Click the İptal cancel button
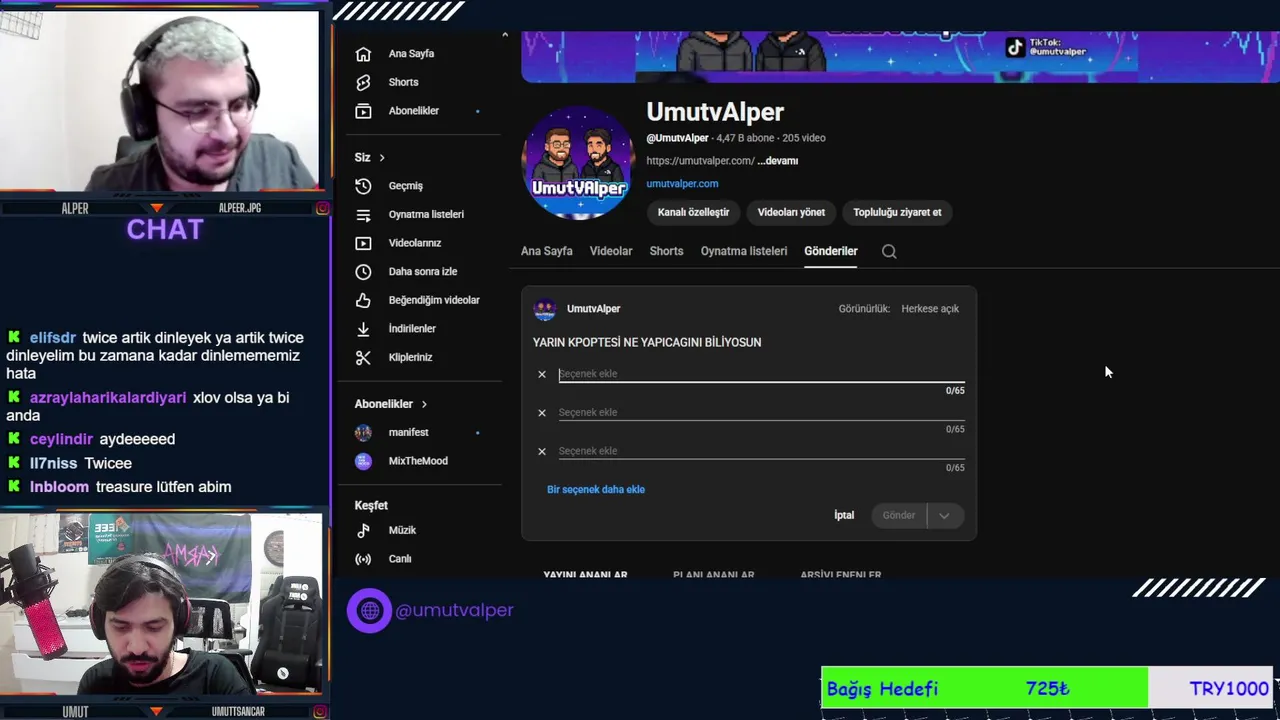 point(845,515)
